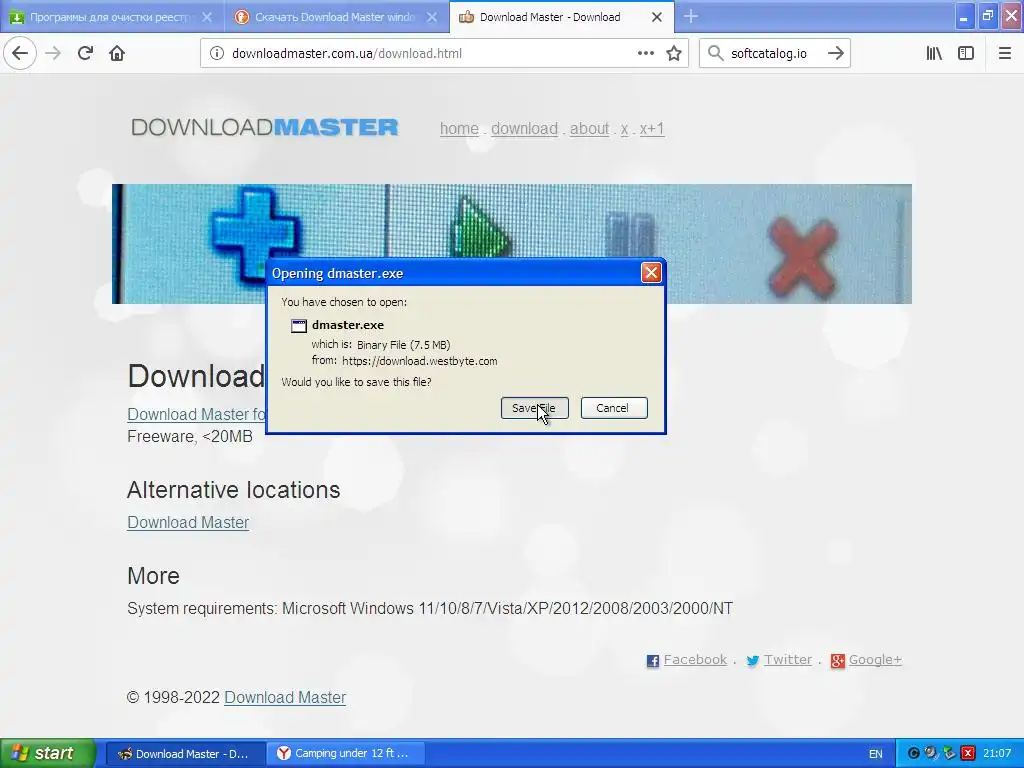Screen dimensions: 1024x768
Task: Open page actions three-dots menu
Action: [x=645, y=54]
